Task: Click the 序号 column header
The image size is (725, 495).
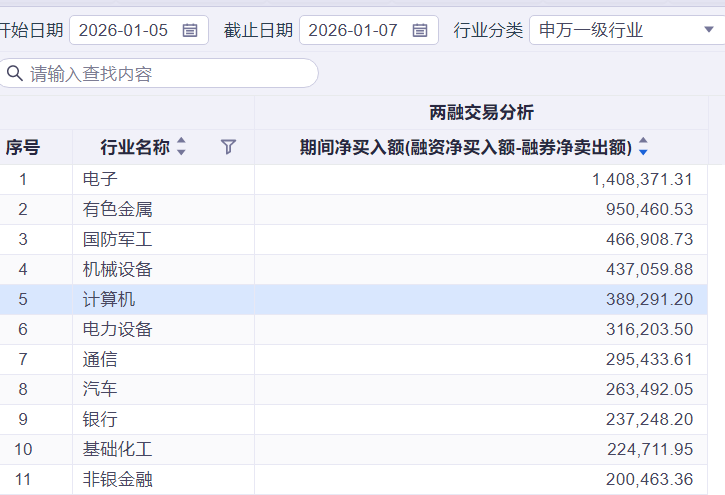Action: tap(22, 147)
